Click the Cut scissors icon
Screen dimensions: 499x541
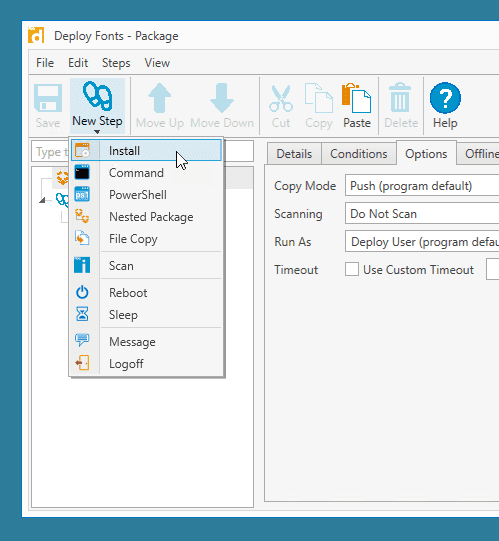click(x=281, y=98)
